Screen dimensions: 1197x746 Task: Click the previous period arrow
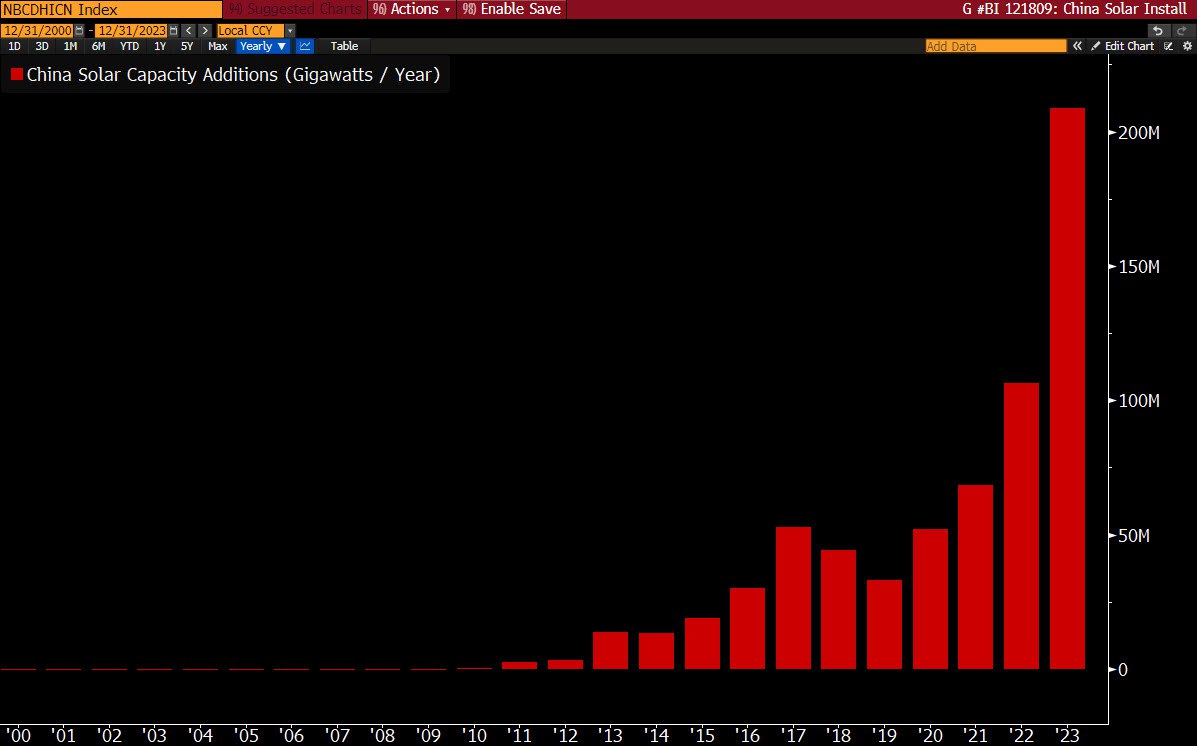(189, 31)
